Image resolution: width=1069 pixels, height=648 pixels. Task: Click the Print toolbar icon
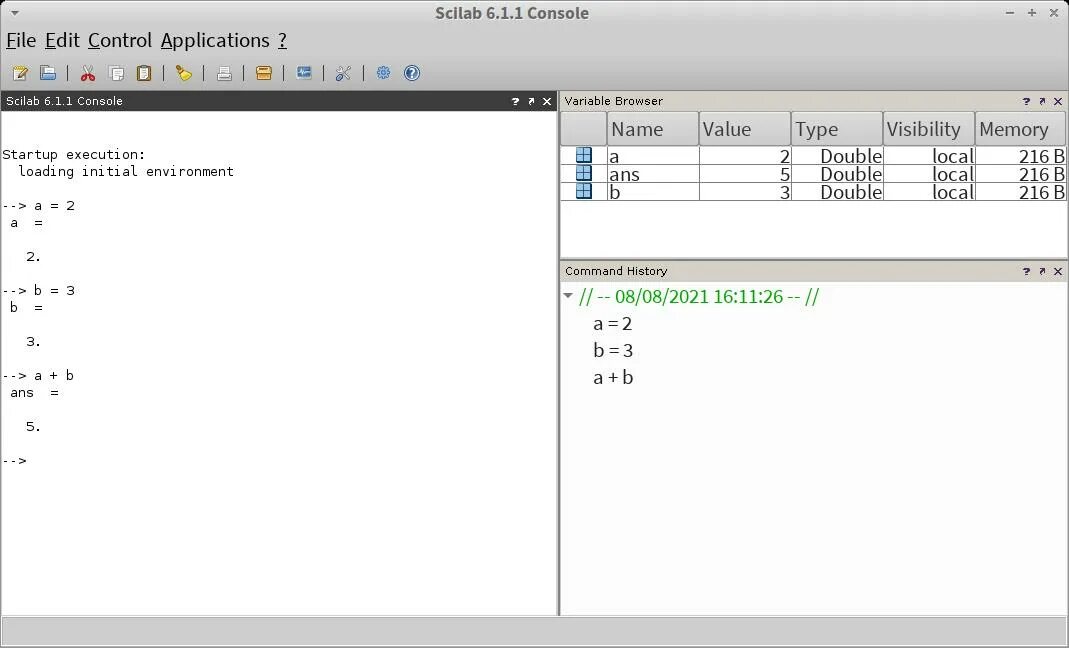[x=224, y=73]
